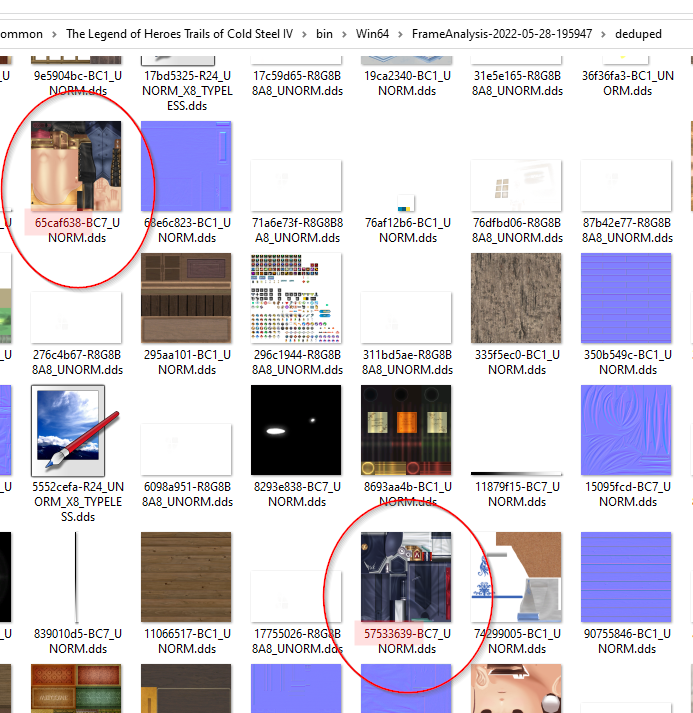The image size is (693, 713).
Task: Expand chevron after 'Win64' in address bar
Action: (400, 35)
